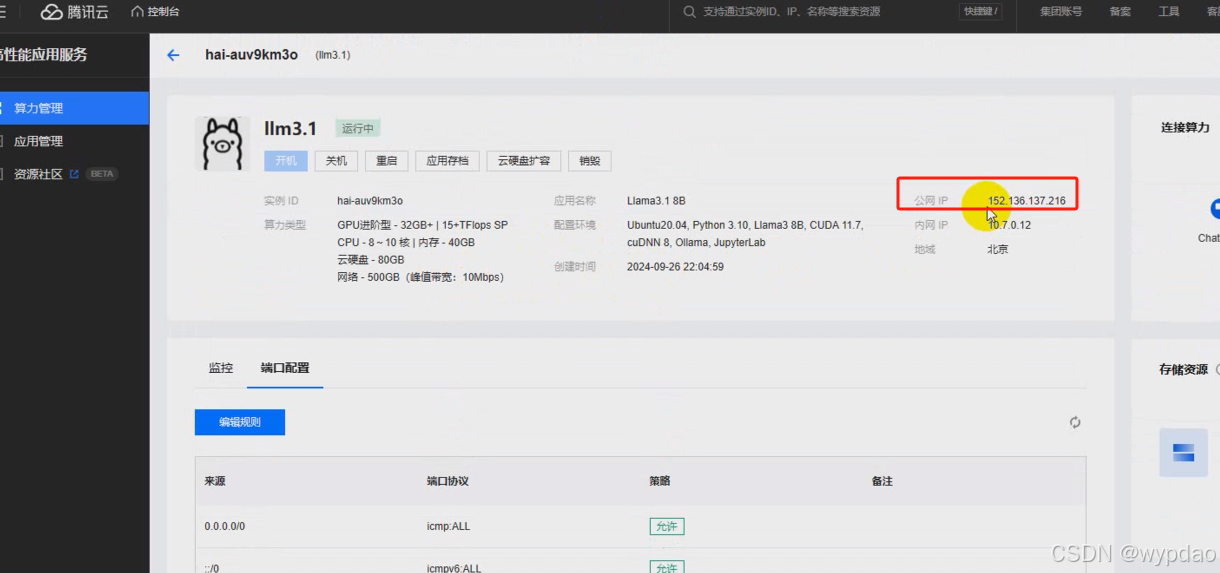Click the llama application avatar
This screenshot has height=573, width=1220.
[x=221, y=143]
